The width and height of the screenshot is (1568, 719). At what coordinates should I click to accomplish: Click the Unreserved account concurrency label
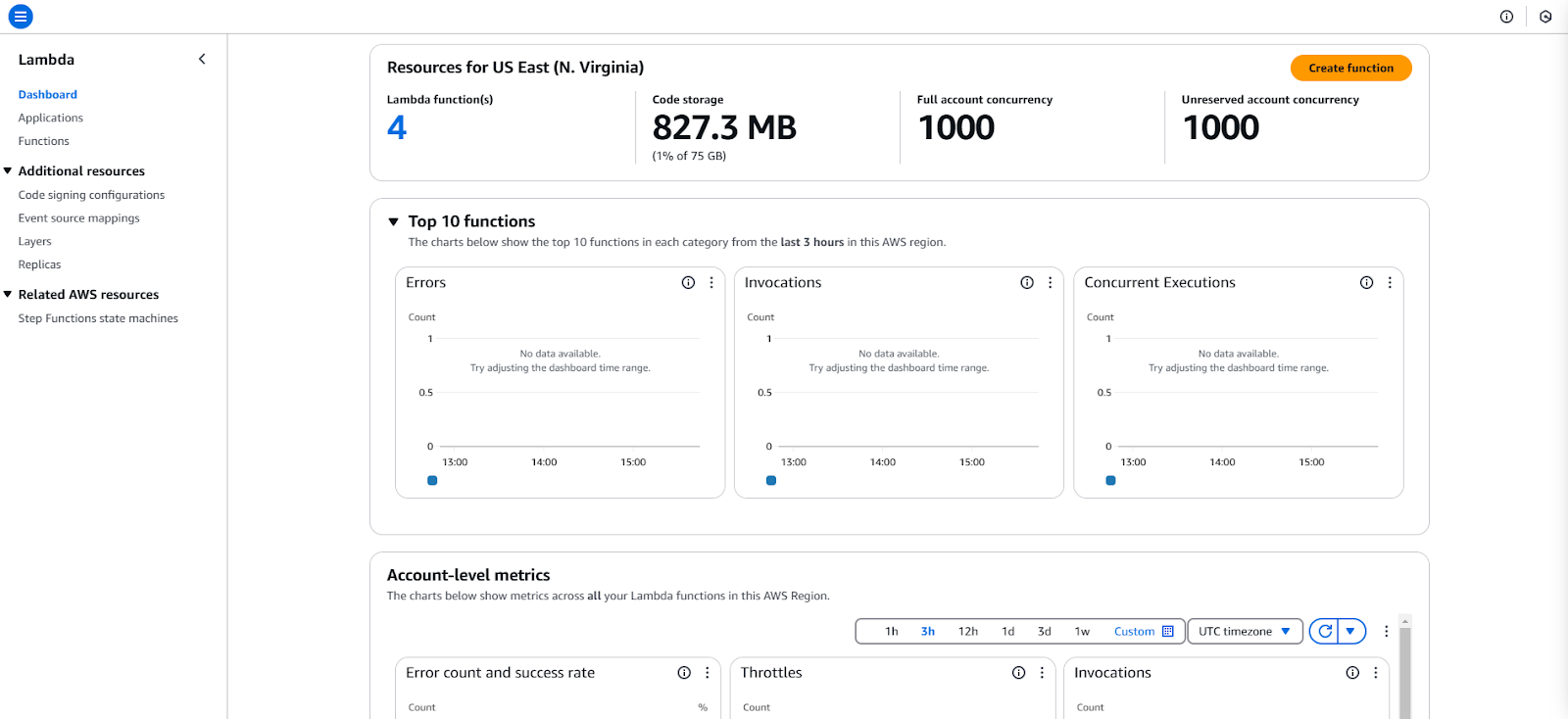click(x=1270, y=100)
